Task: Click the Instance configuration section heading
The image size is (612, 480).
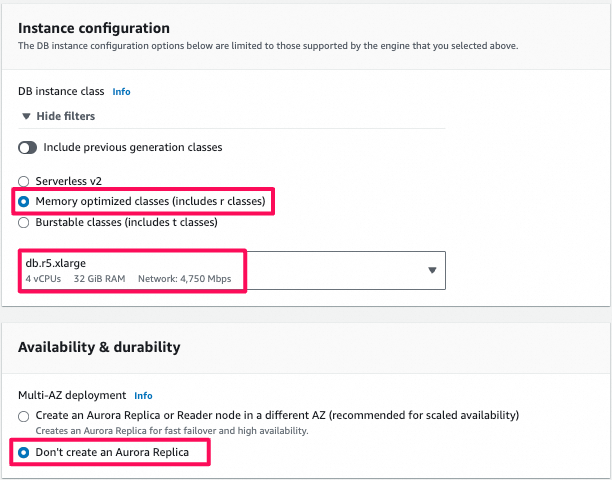Action: 94,28
